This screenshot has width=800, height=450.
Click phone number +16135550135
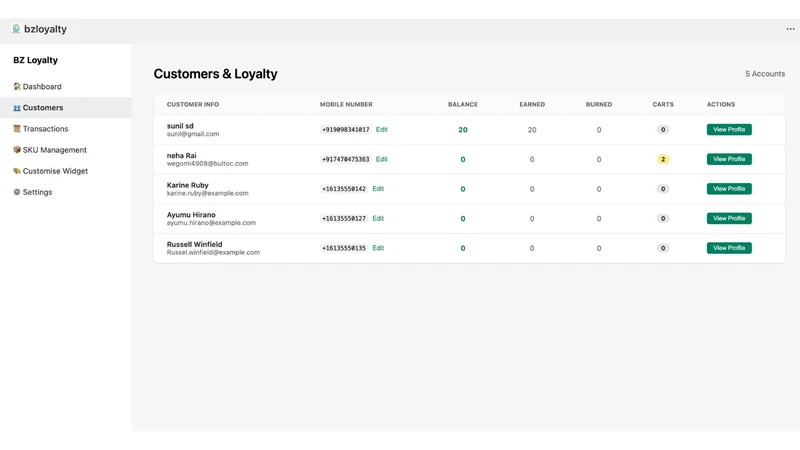344,248
